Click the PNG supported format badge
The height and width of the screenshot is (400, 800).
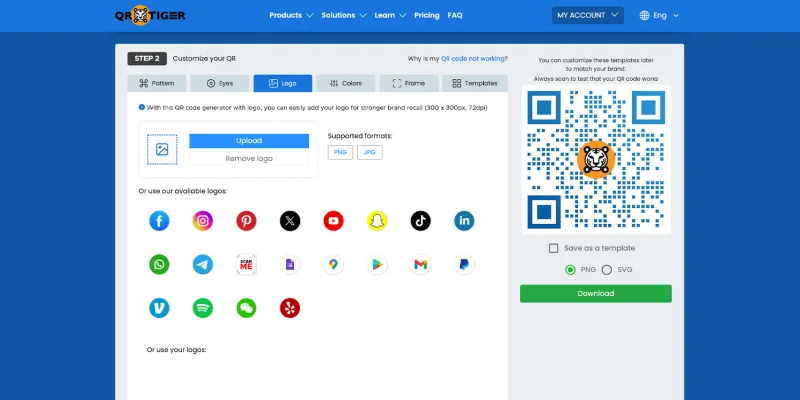[340, 153]
